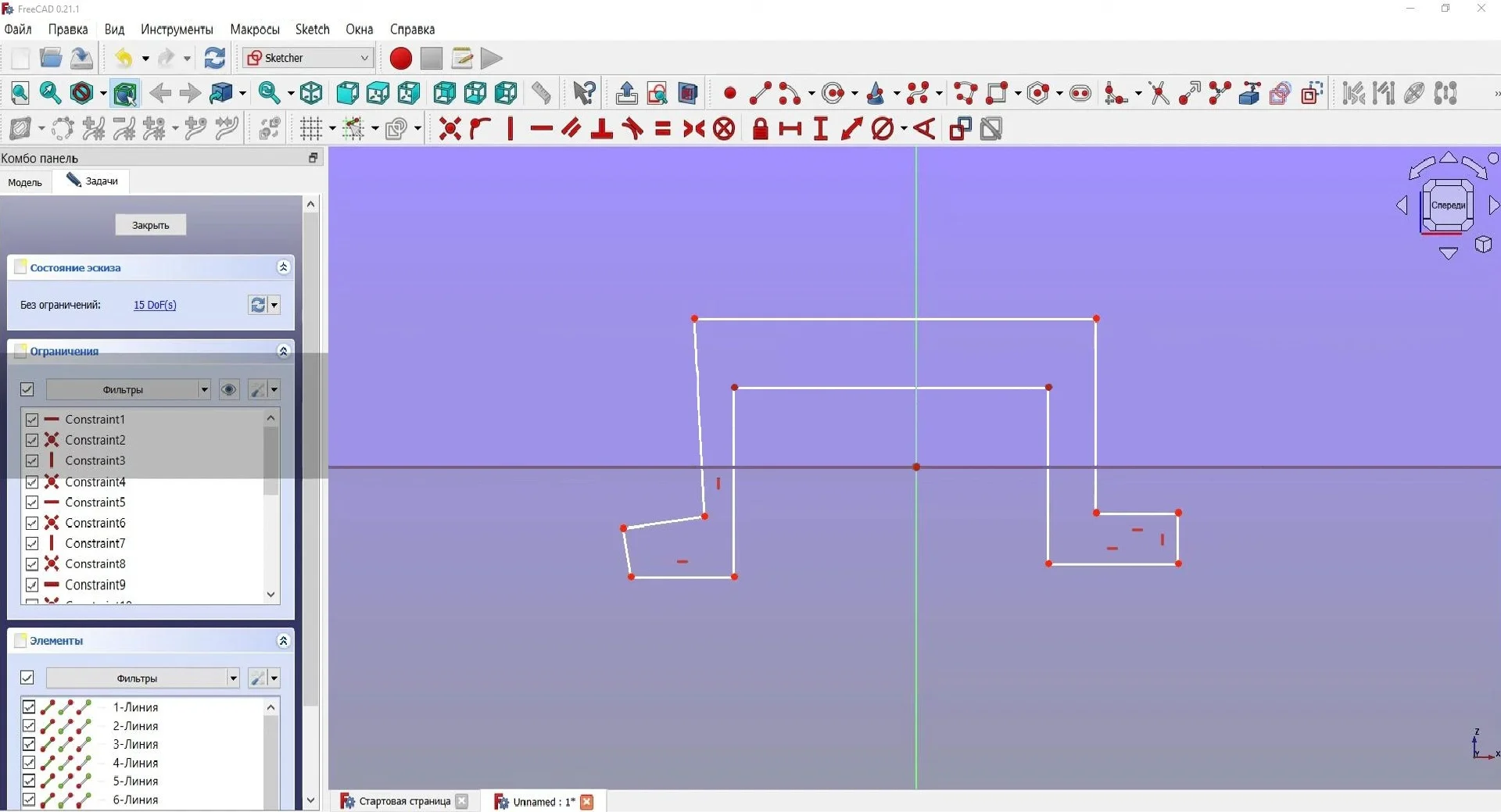Select the create point tool
The image size is (1501, 812).
coord(729,94)
